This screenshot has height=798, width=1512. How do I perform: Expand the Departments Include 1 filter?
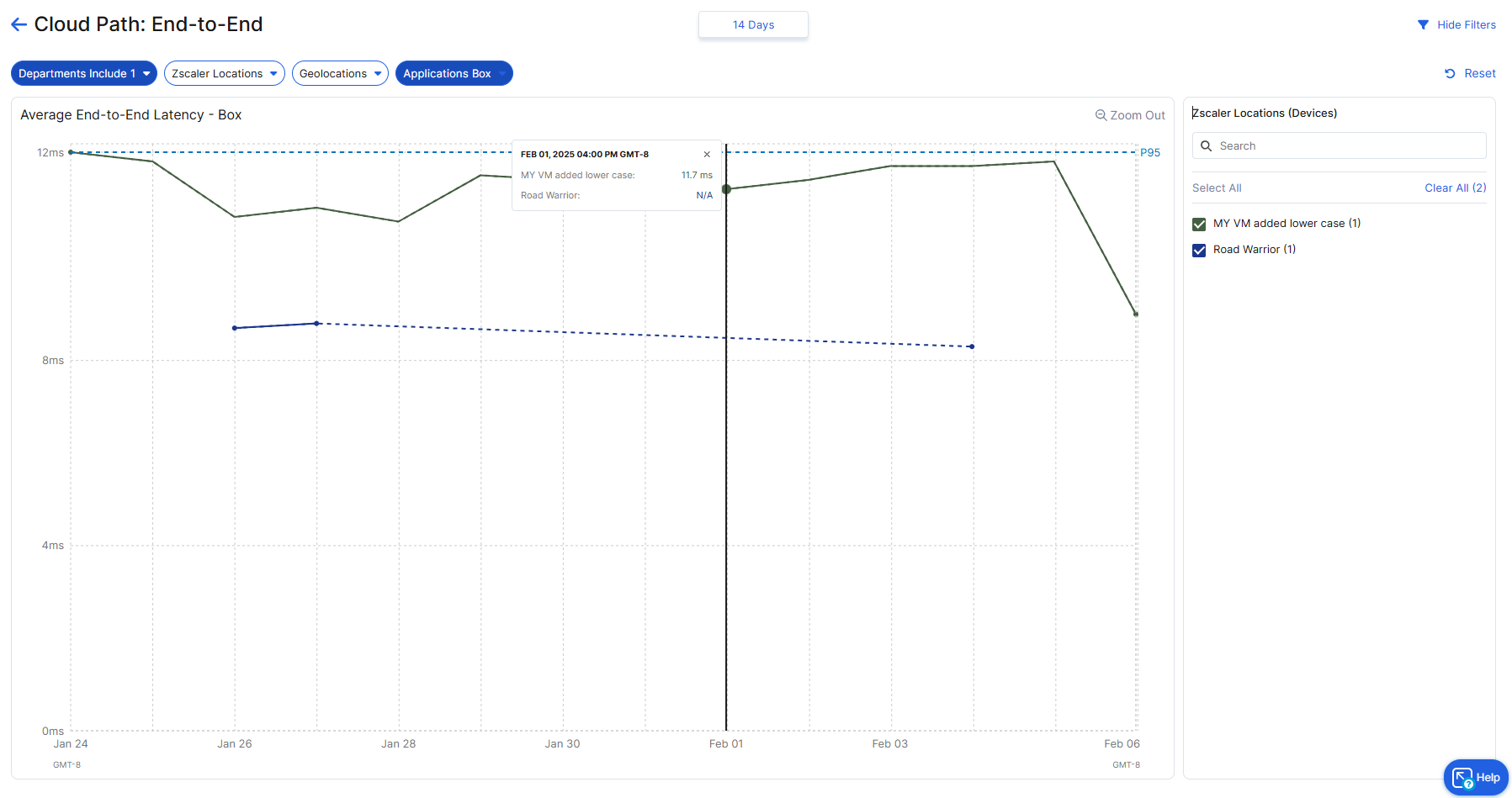click(x=83, y=74)
